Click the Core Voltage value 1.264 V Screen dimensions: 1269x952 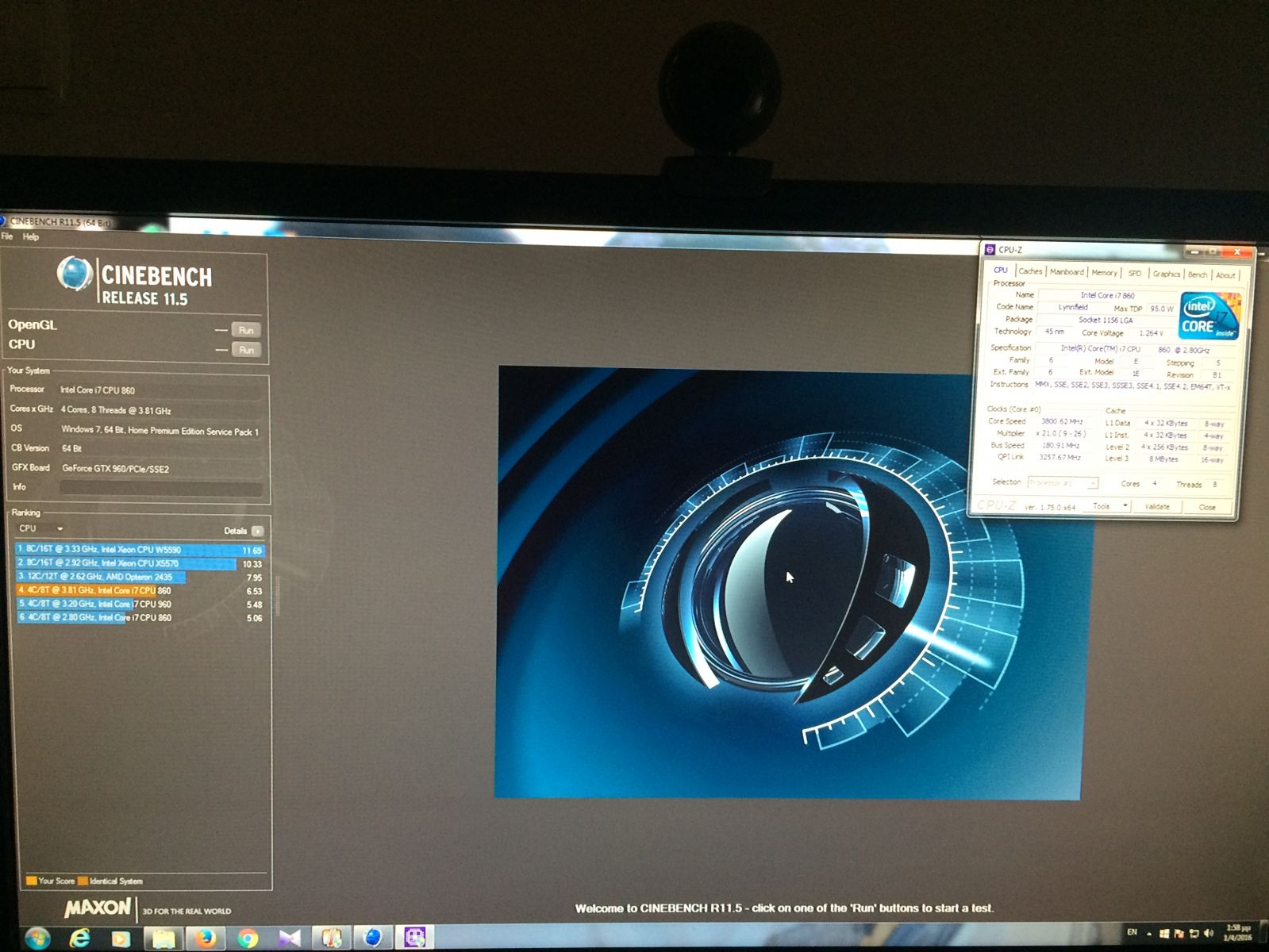[x=1151, y=333]
